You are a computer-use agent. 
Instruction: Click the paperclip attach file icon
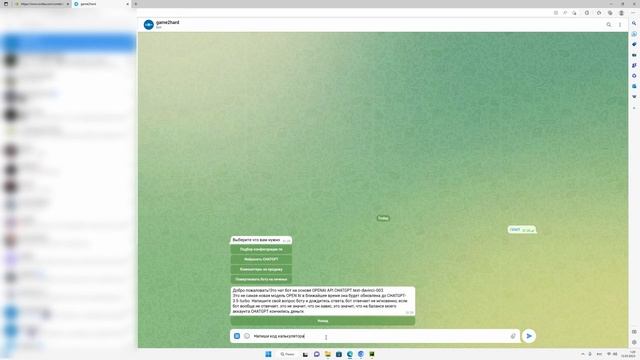(513, 336)
